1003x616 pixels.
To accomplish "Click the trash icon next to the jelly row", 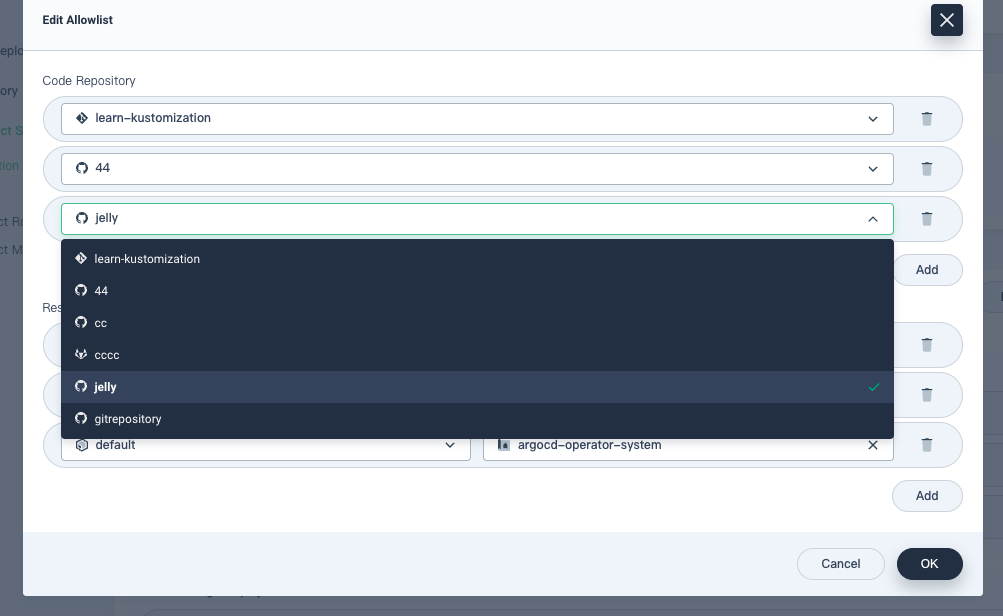I will pos(926,218).
